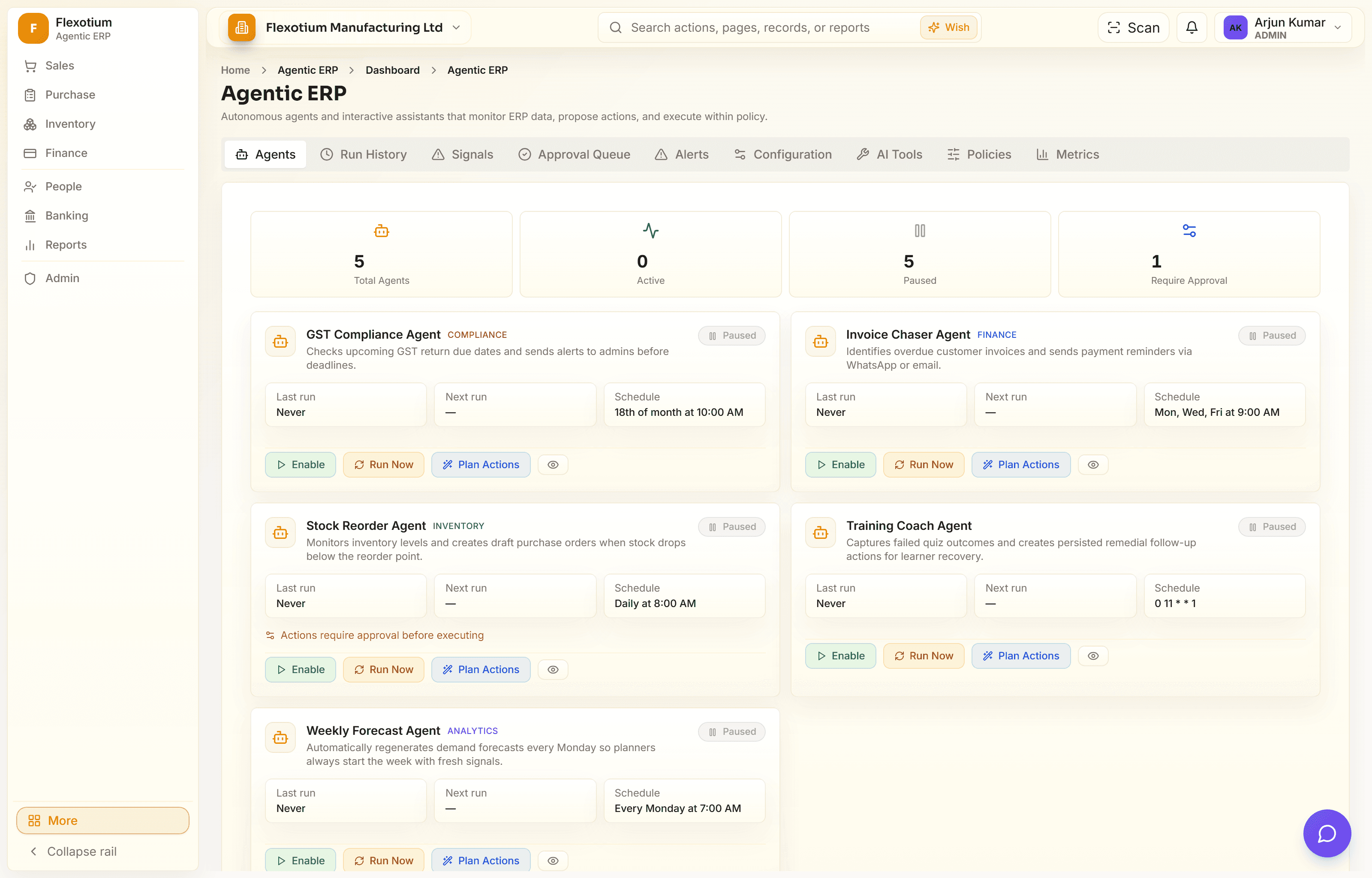The image size is (1372, 878).
Task: Expand the More menu in sidebar
Action: pyautogui.click(x=102, y=820)
